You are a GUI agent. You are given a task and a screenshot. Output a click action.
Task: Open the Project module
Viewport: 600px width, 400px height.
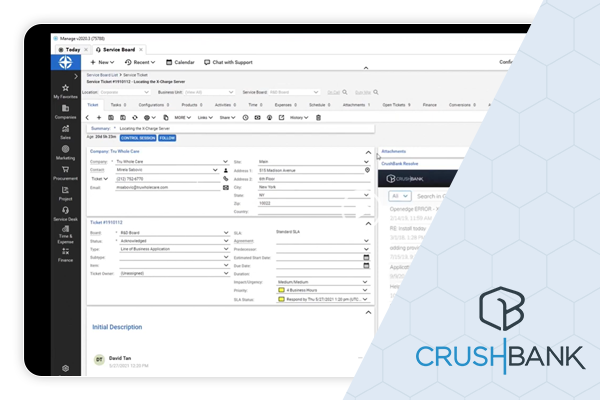65,193
